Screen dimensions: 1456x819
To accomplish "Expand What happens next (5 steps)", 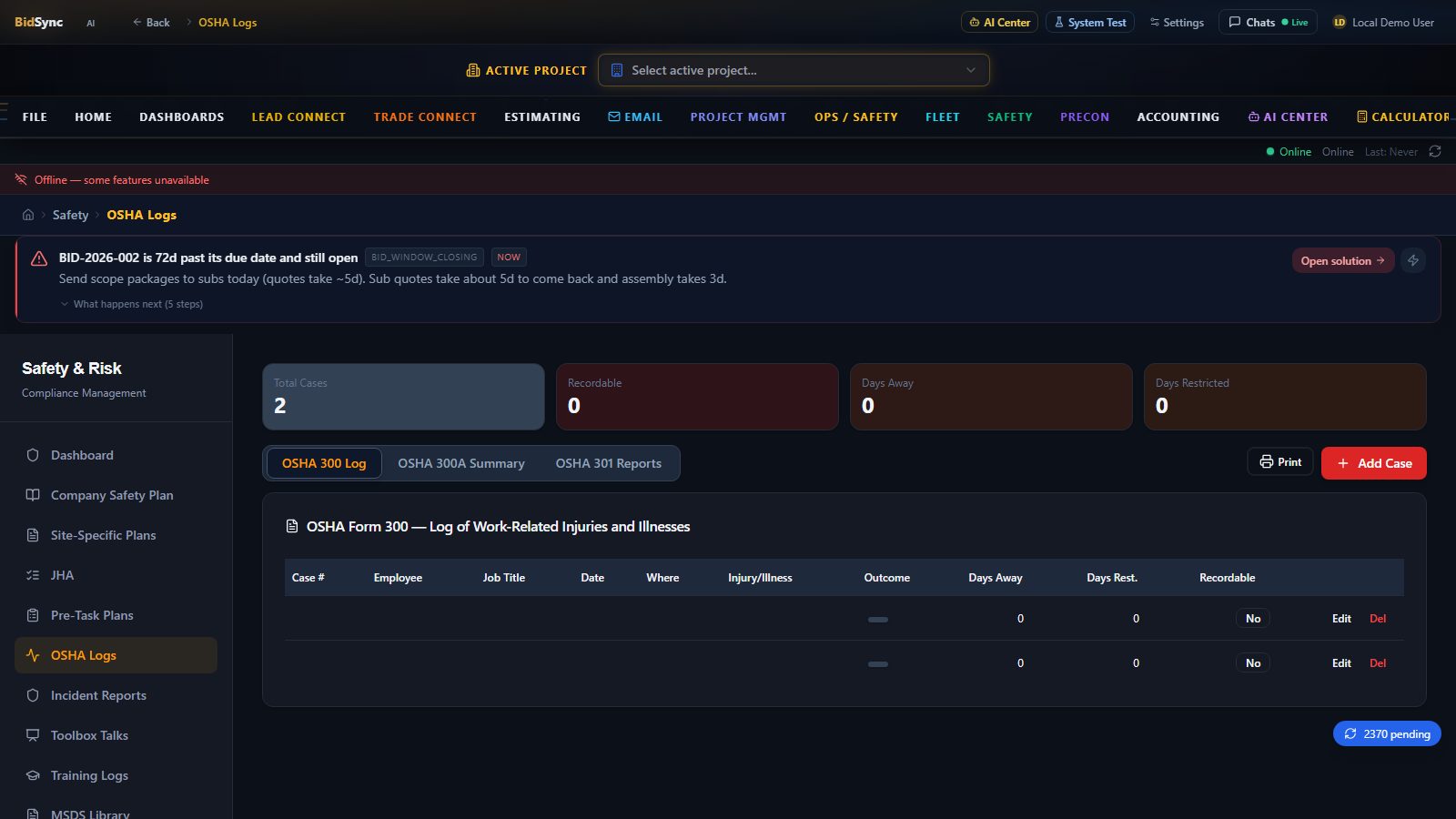I will click(x=131, y=304).
